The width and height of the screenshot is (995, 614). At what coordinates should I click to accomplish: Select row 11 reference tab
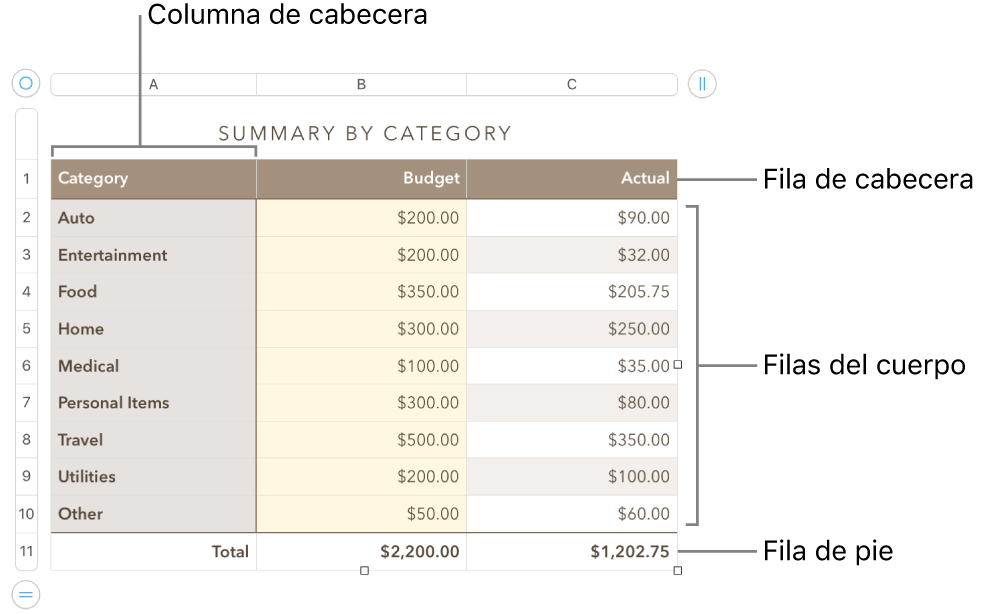point(26,551)
